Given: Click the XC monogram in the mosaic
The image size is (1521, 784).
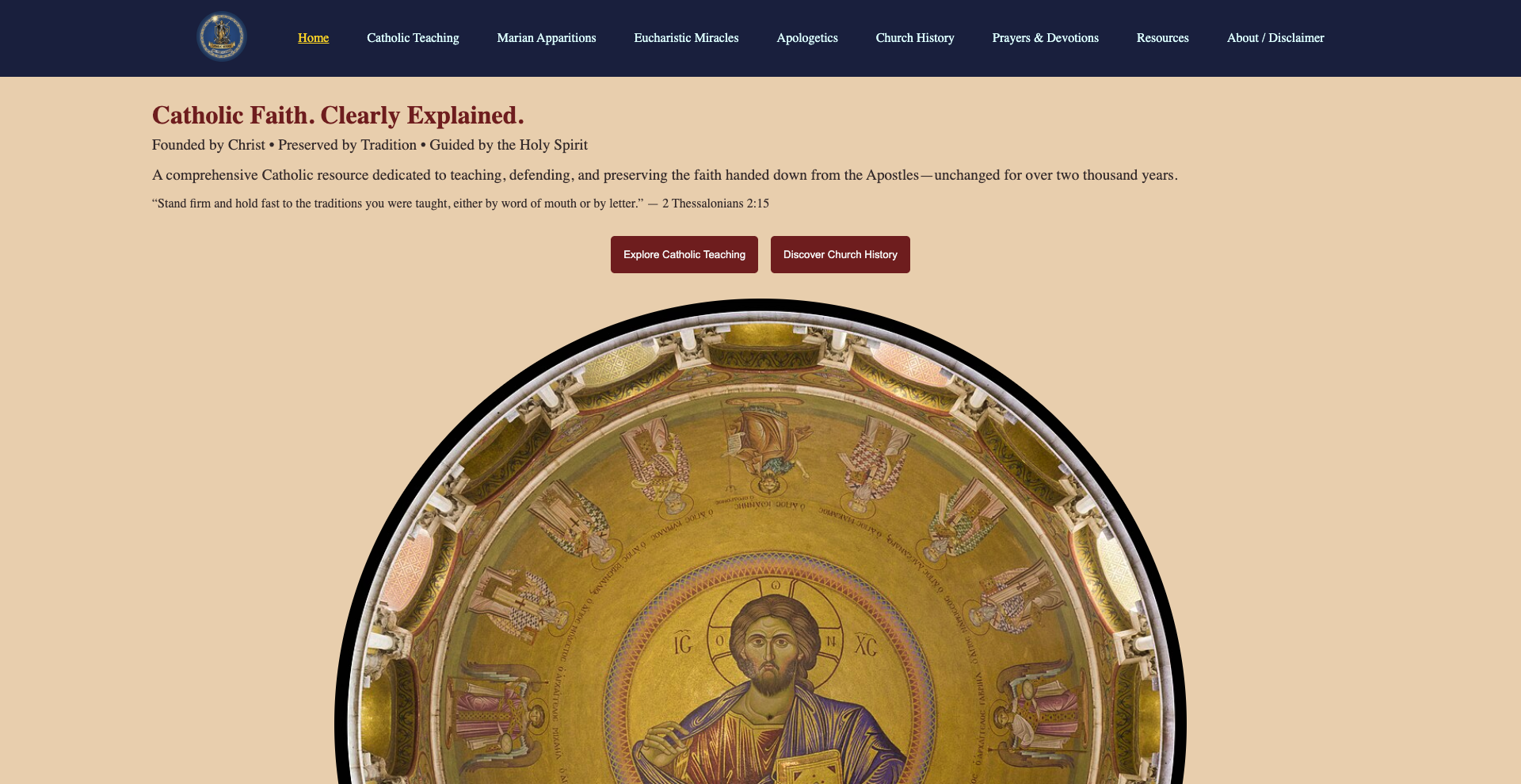Looking at the screenshot, I should [866, 645].
